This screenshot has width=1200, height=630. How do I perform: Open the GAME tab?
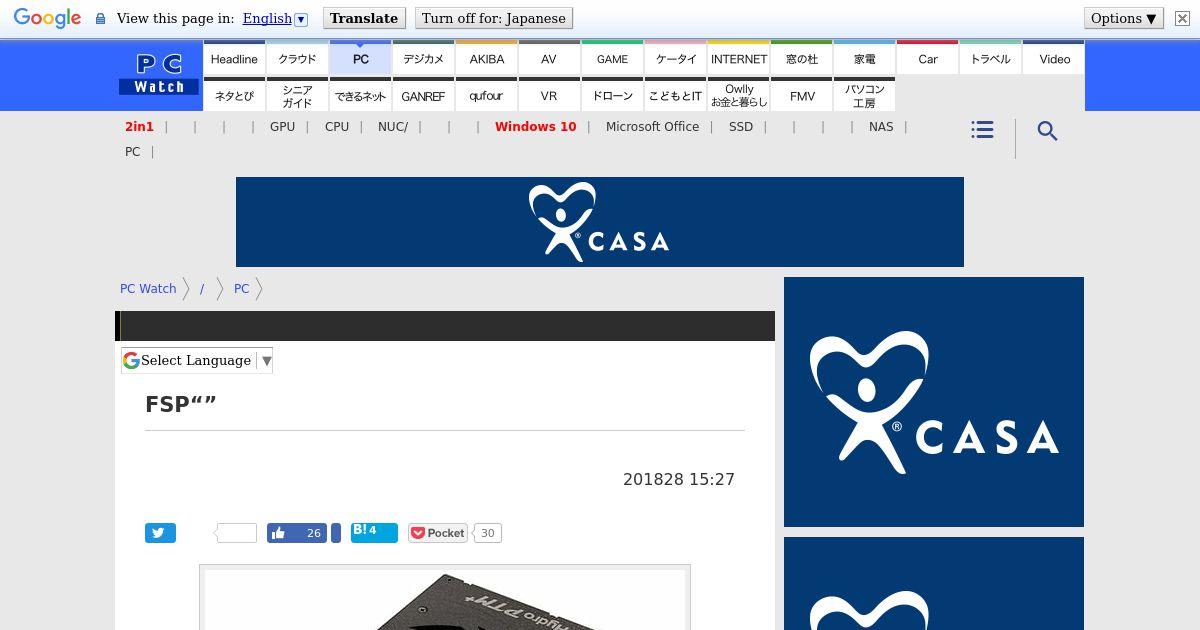coord(612,58)
